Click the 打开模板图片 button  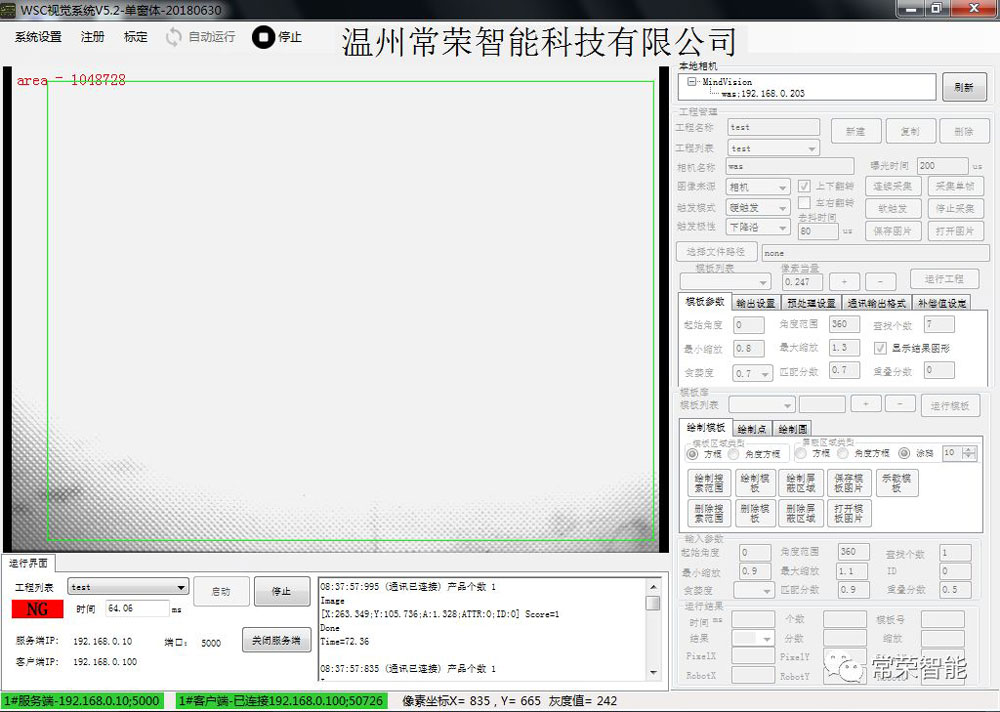click(x=849, y=514)
